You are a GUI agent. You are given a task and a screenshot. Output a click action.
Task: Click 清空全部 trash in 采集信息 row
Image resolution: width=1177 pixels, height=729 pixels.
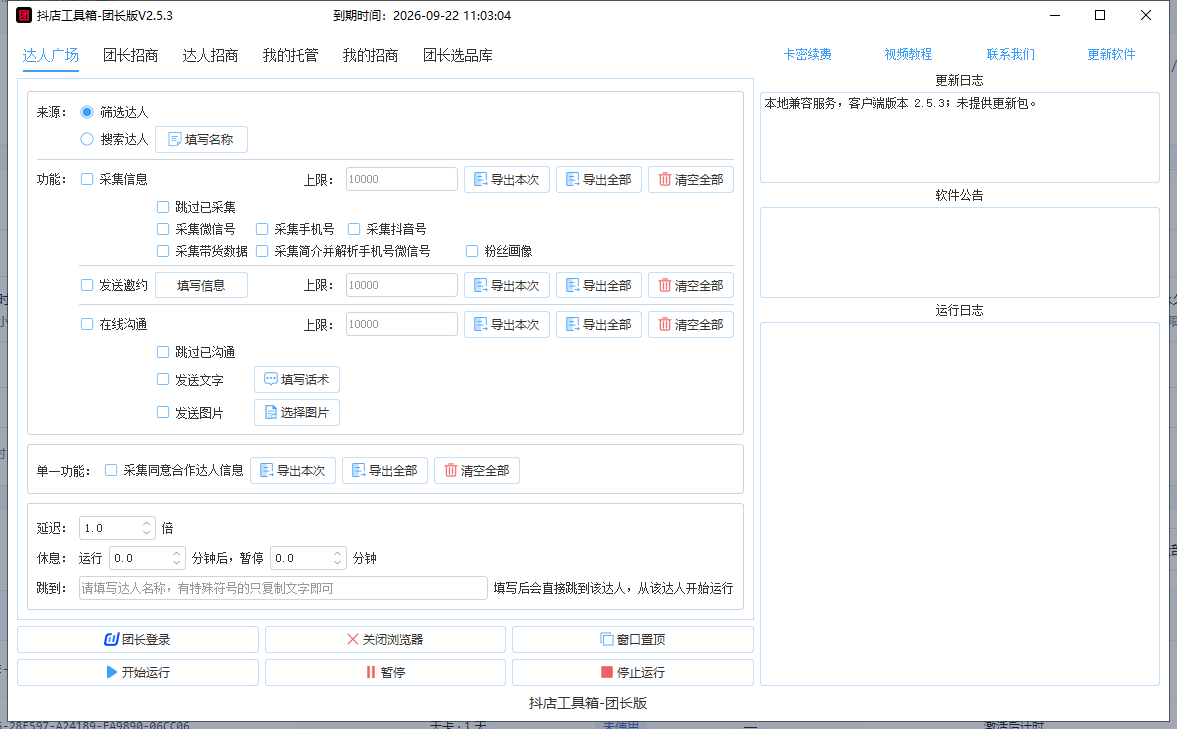[x=691, y=179]
